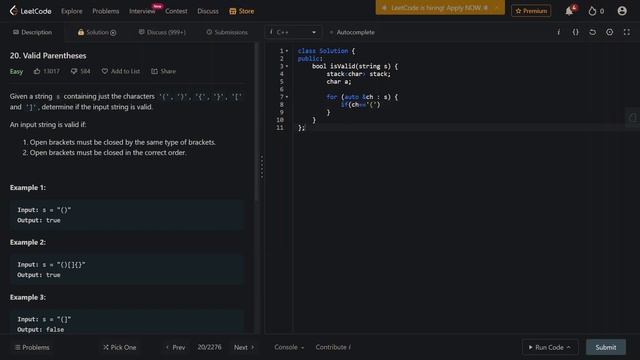Image resolution: width=640 pixels, height=360 pixels.
Task: Click line number 11 in gutter
Action: coord(280,128)
